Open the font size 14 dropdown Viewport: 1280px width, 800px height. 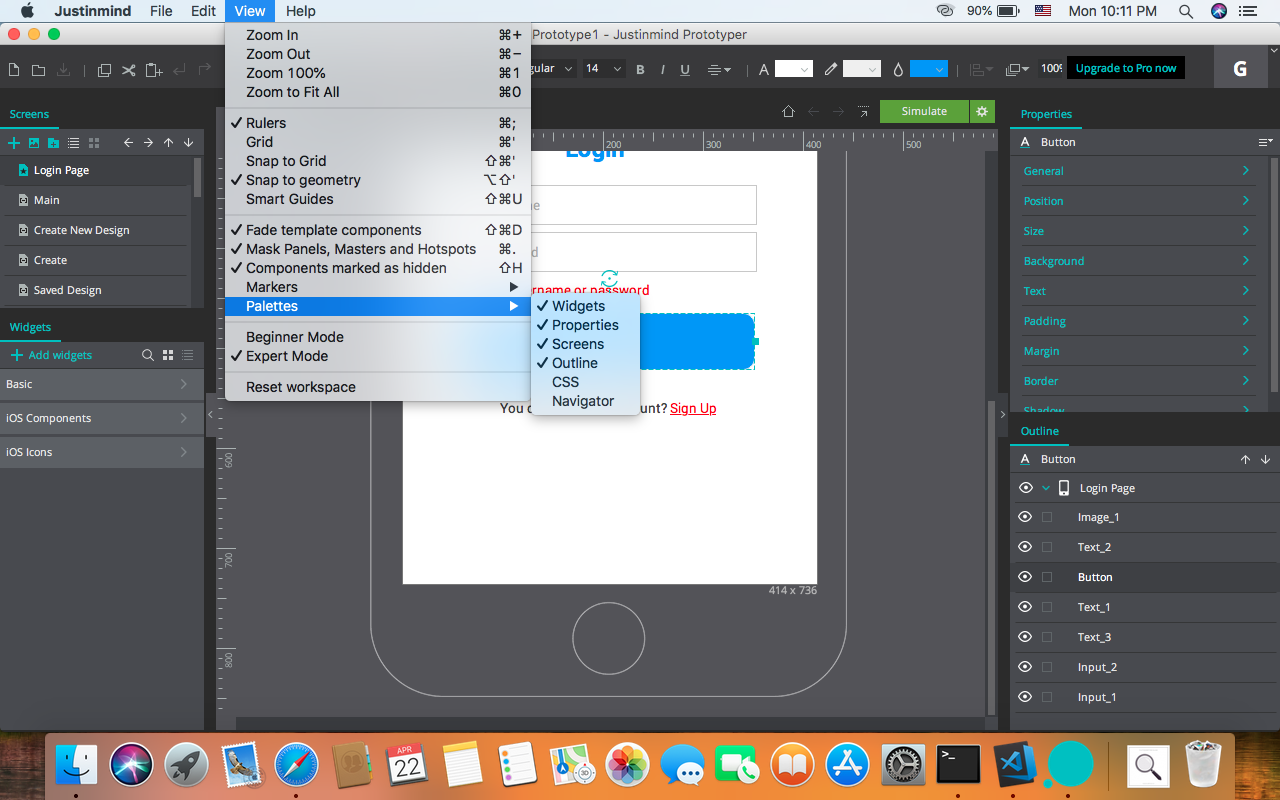603,69
